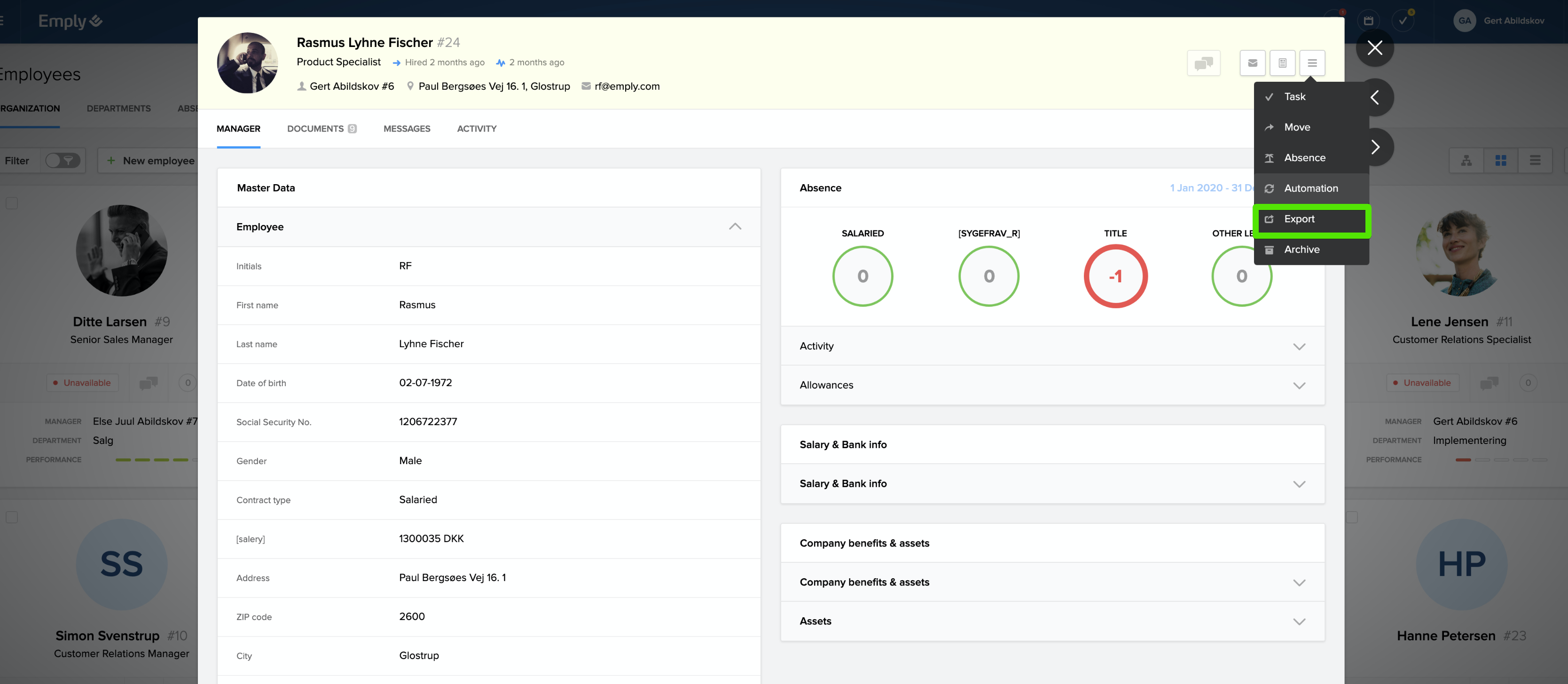Switch to org chart view icon
The image size is (1568, 684).
[x=1466, y=161]
